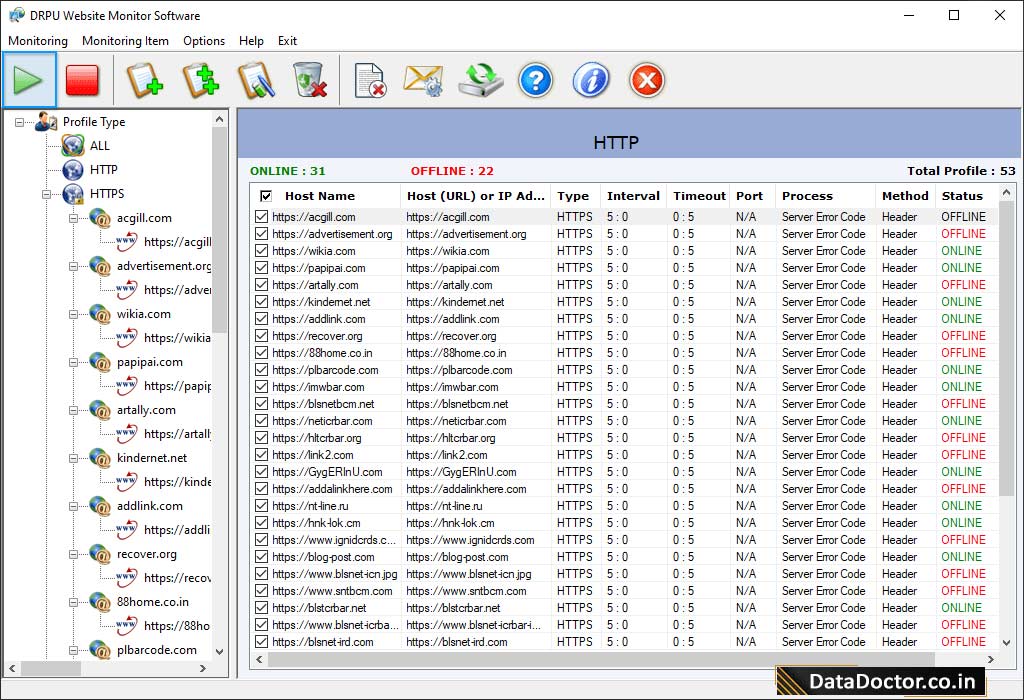Collapse the addlink.com tree node
The height and width of the screenshot is (700, 1024).
pyautogui.click(x=73, y=506)
